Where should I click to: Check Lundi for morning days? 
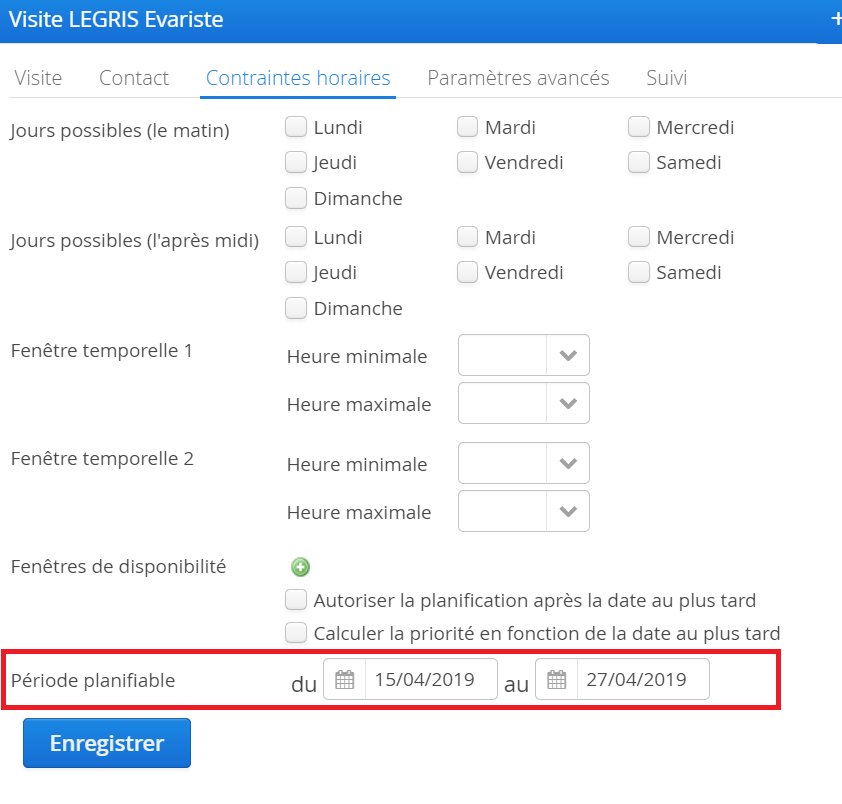(x=296, y=127)
